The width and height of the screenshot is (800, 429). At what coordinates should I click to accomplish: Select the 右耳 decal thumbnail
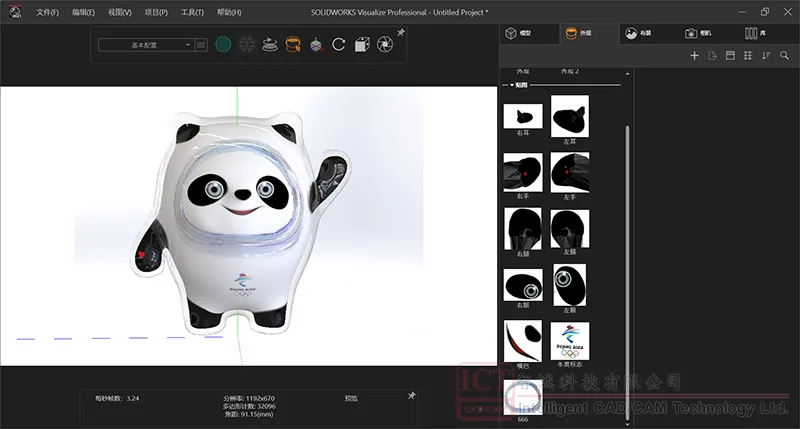point(523,116)
